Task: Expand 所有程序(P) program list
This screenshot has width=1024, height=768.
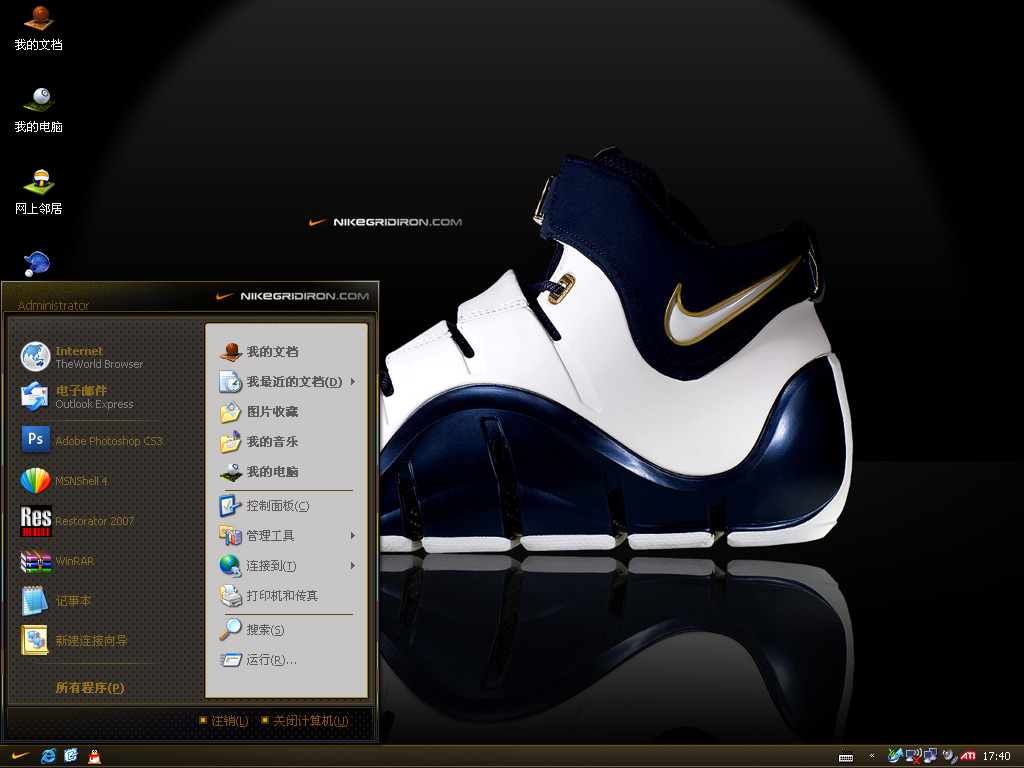Action: point(89,688)
